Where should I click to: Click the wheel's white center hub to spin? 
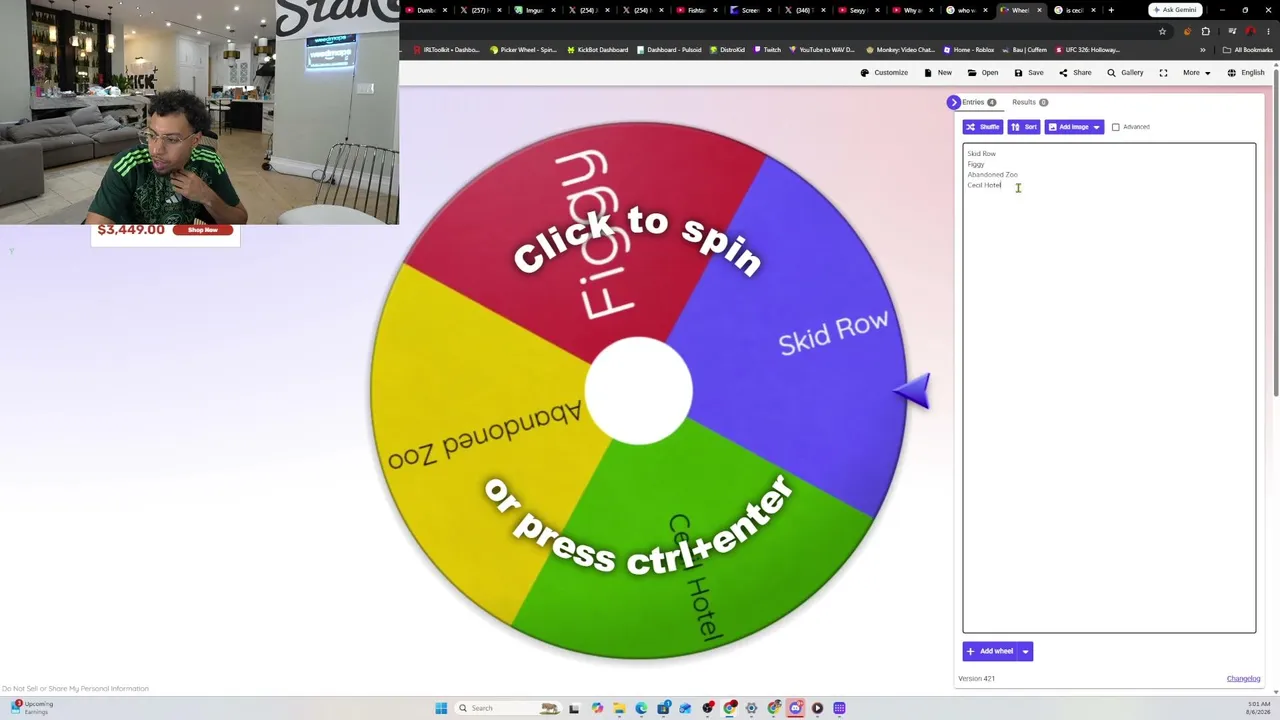point(638,390)
